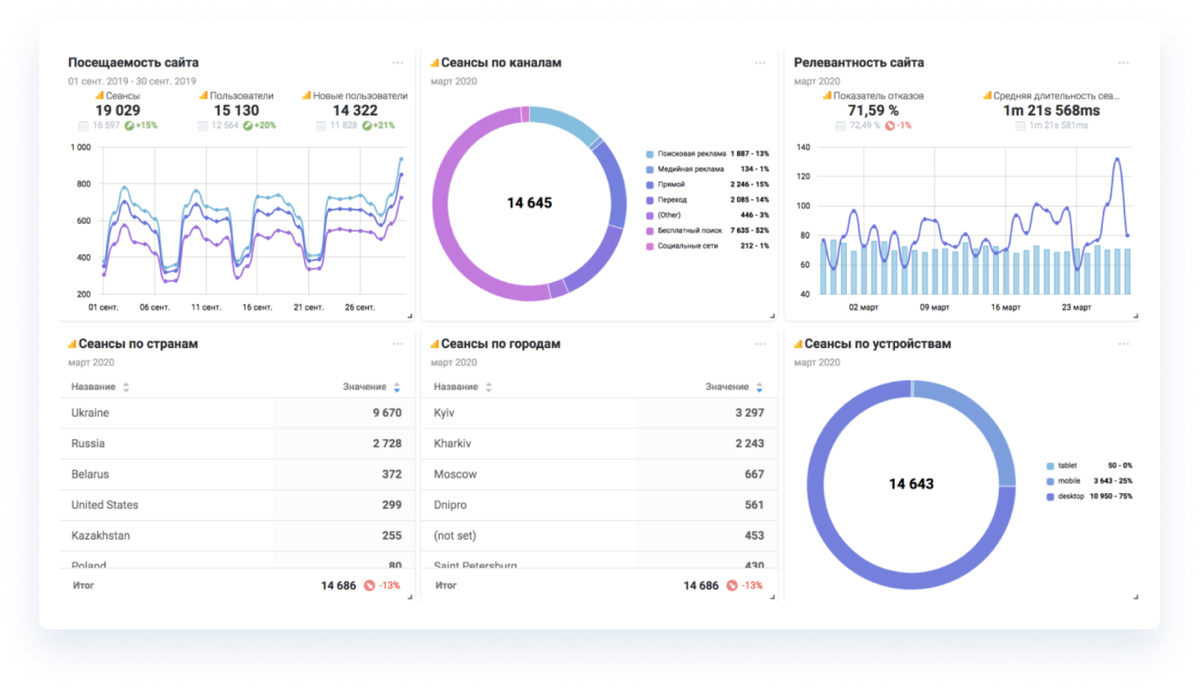Click the Russia row in countries table

(x=237, y=444)
